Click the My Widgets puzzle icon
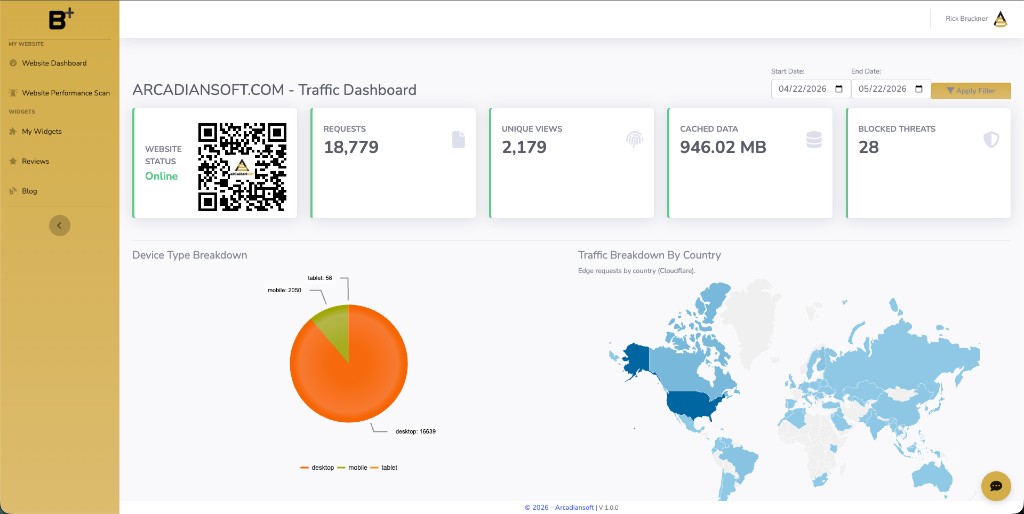Image resolution: width=1024 pixels, height=514 pixels. 13,131
